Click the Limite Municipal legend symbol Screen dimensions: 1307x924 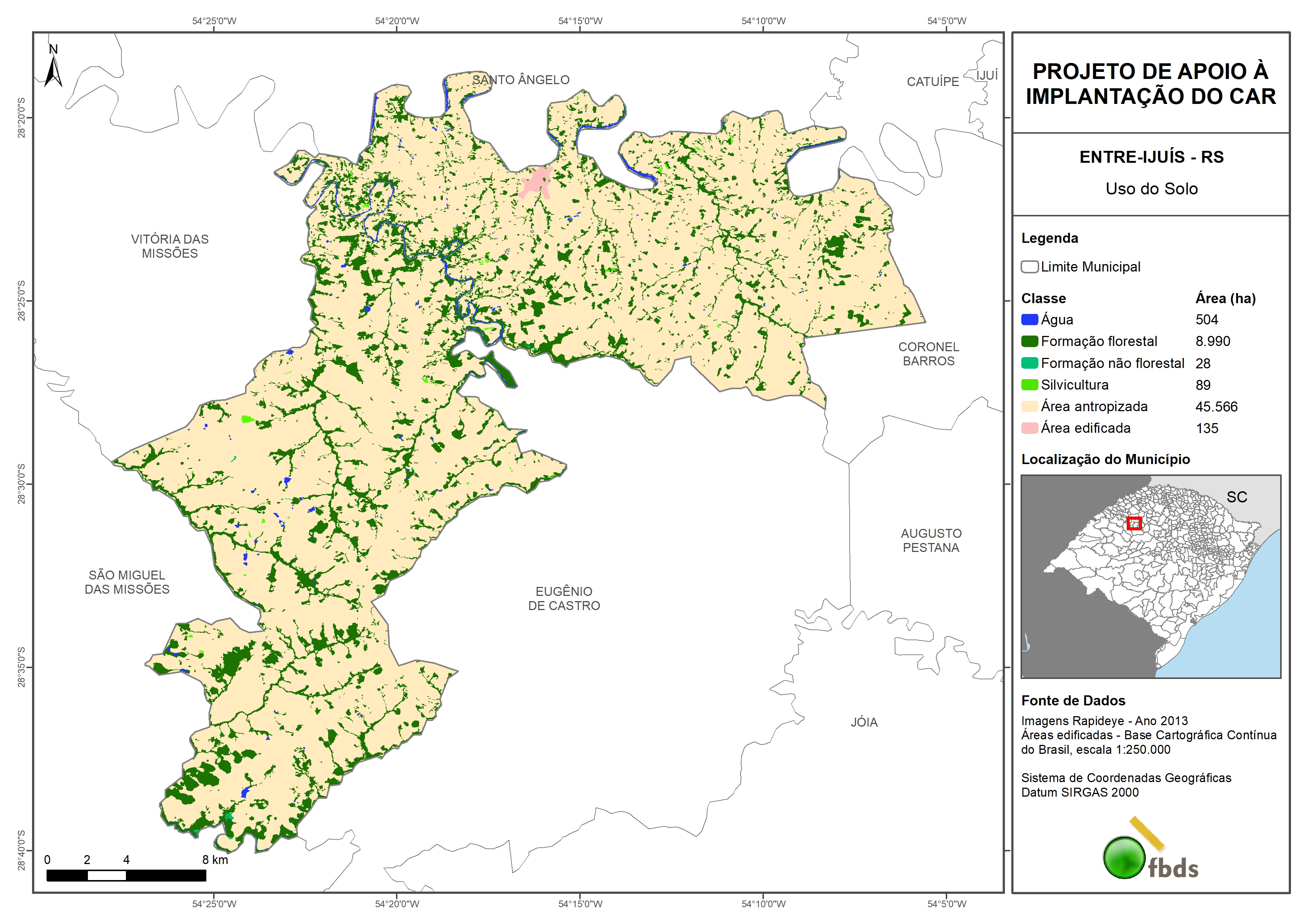tap(1029, 267)
